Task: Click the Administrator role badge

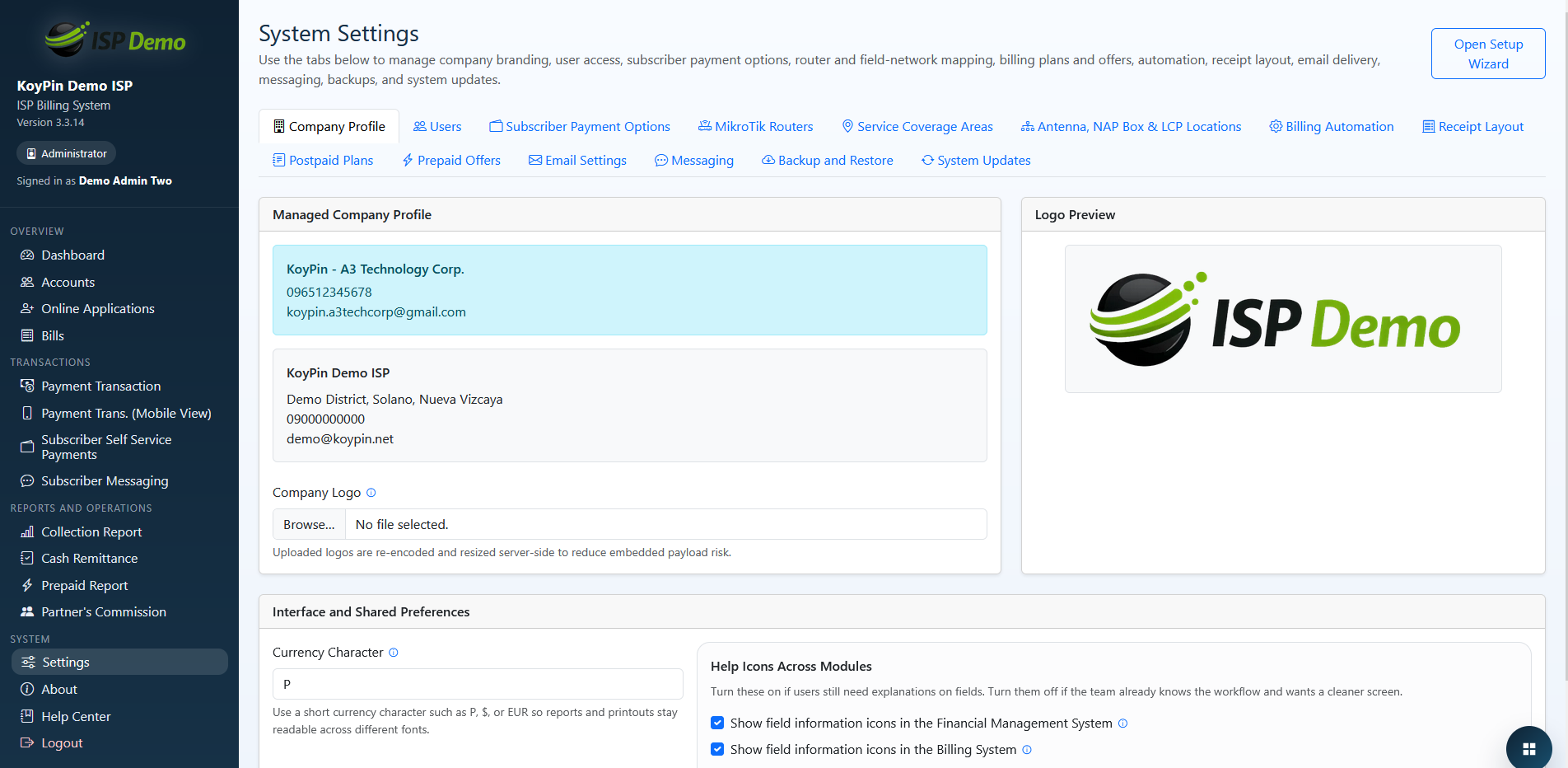Action: 67,153
